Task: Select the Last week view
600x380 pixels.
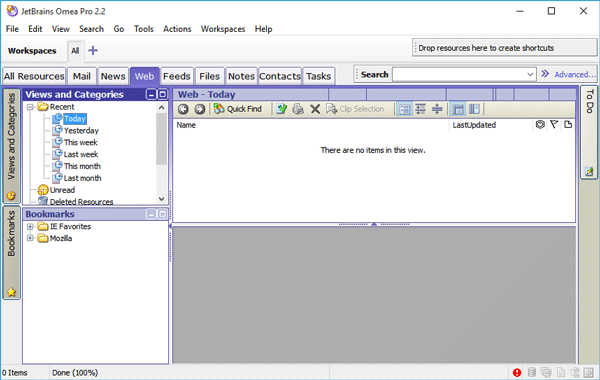Action: point(81,155)
